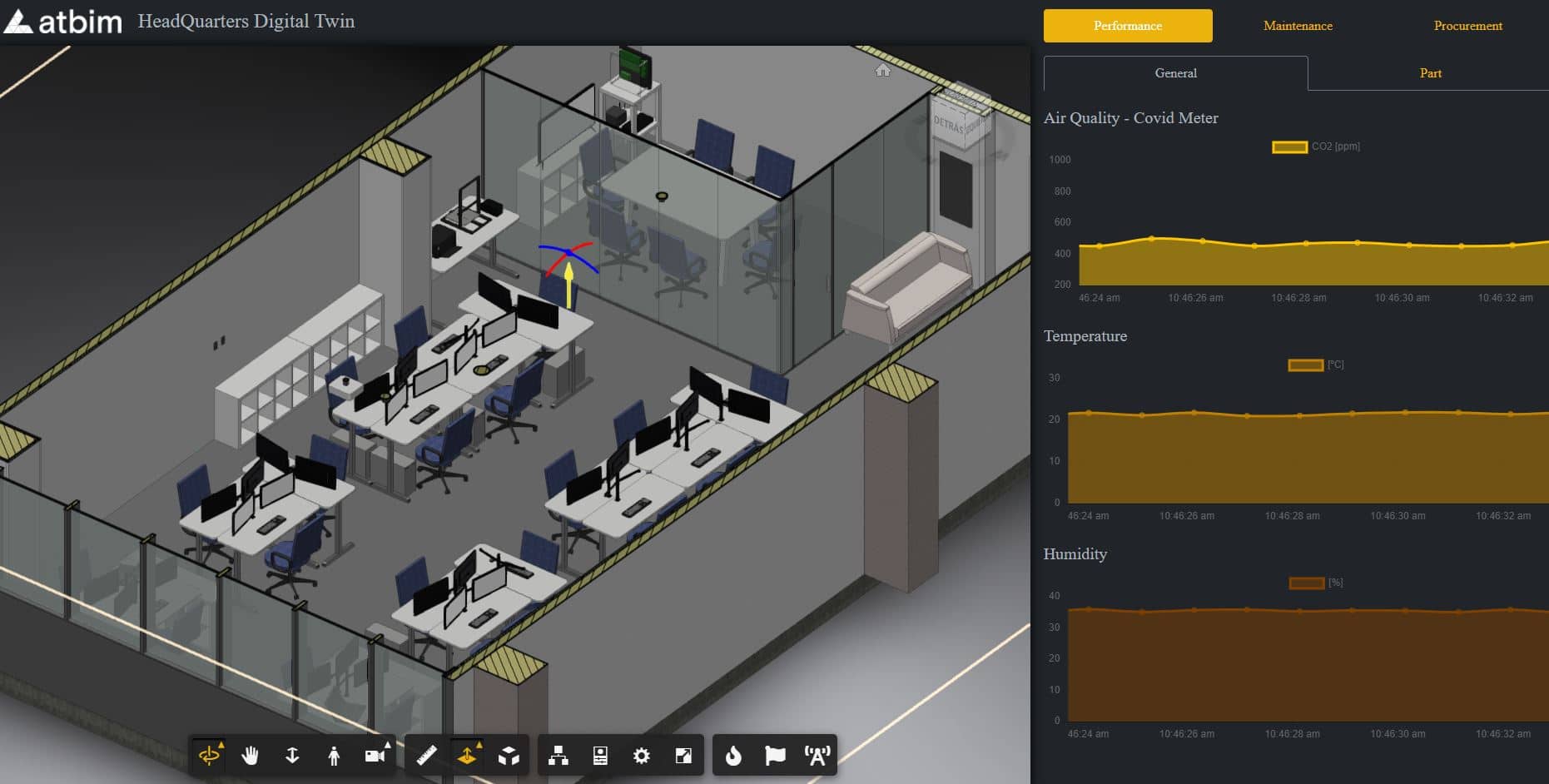Select the Orbit tool in viewer toolbar
The width and height of the screenshot is (1549, 784).
(x=209, y=756)
